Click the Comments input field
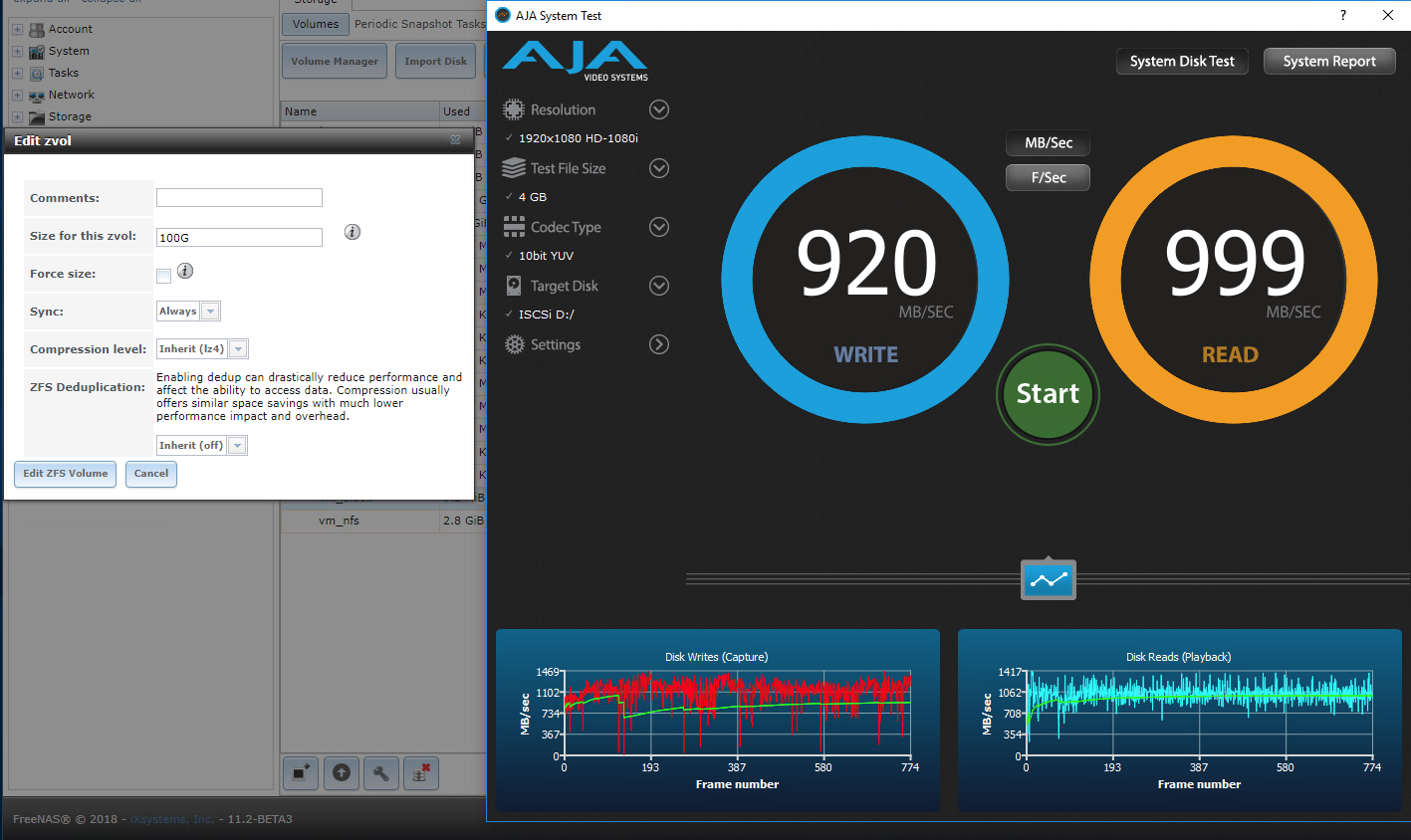The height and width of the screenshot is (840, 1411). (x=239, y=198)
